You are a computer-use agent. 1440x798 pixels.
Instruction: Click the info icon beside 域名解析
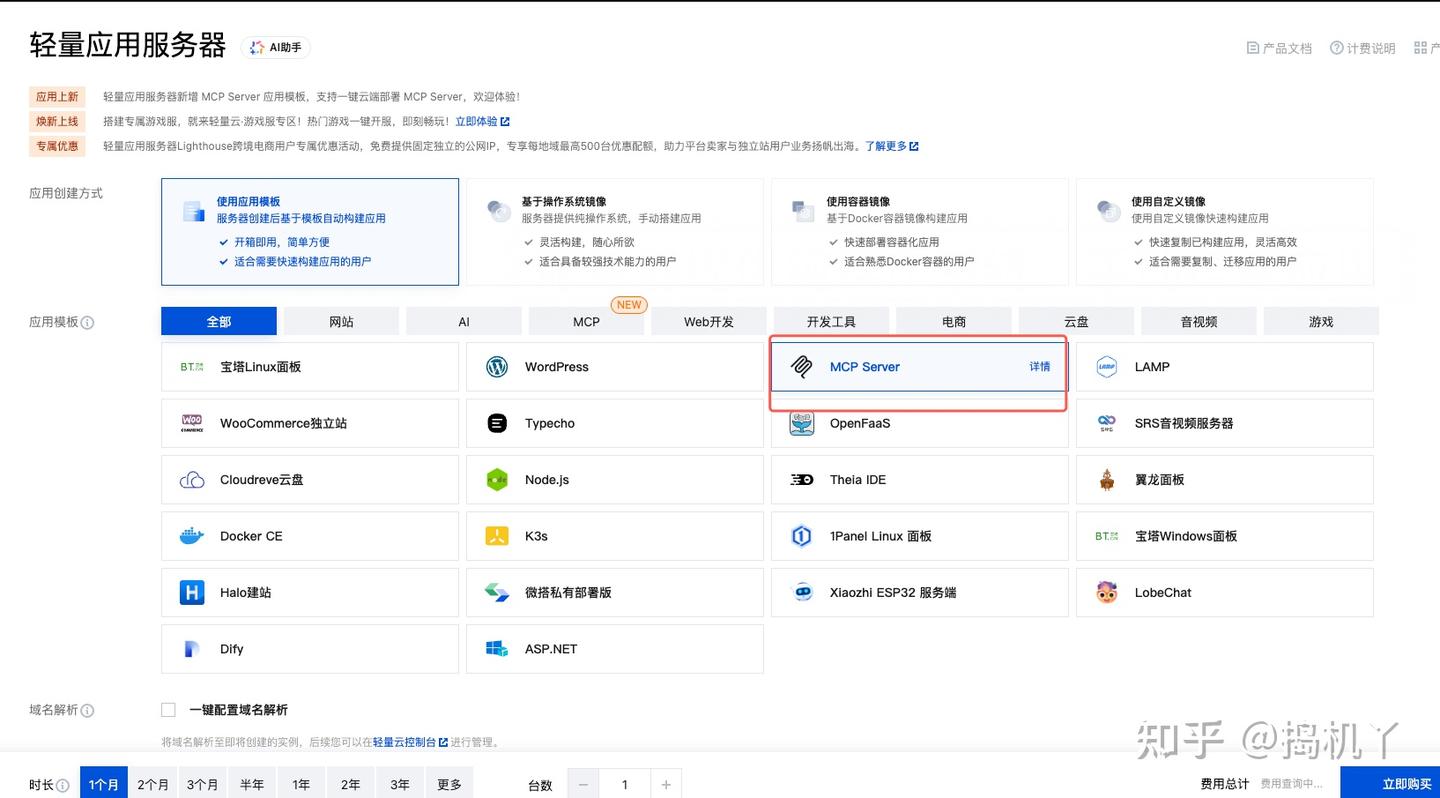(87, 711)
